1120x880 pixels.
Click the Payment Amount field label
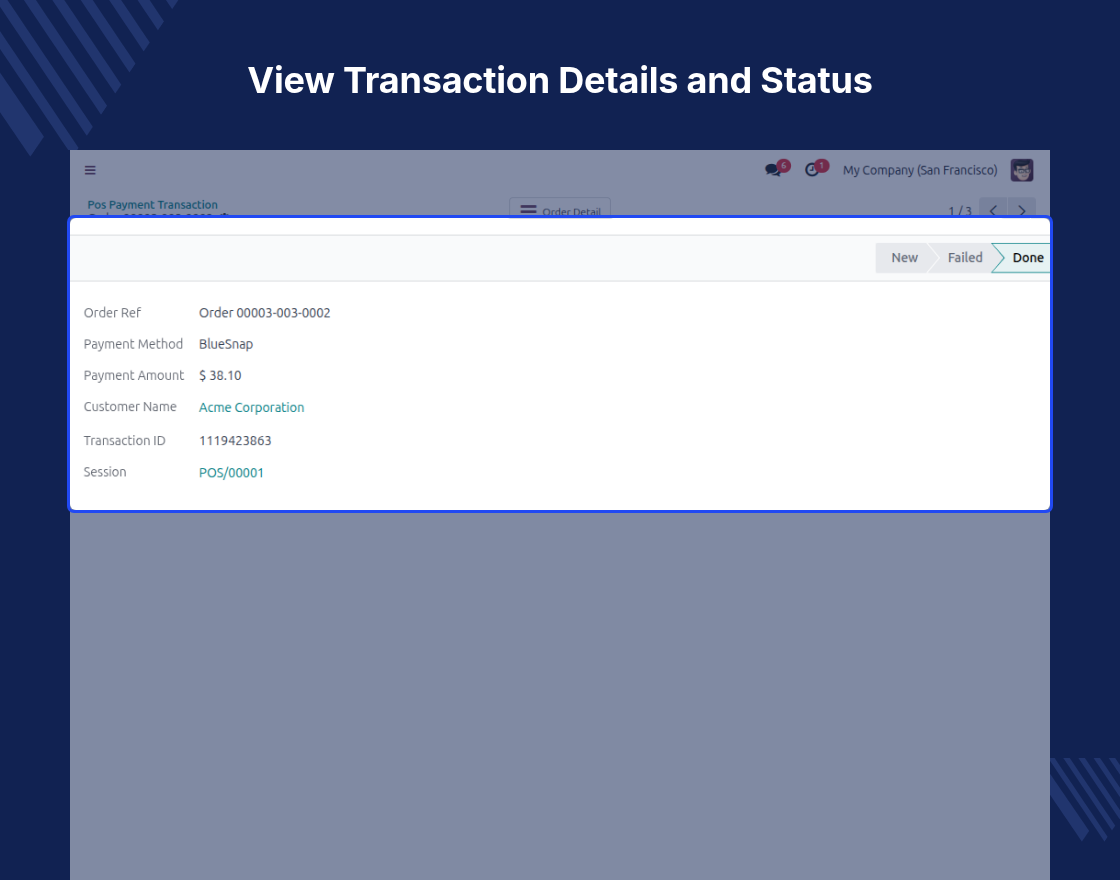134,376
